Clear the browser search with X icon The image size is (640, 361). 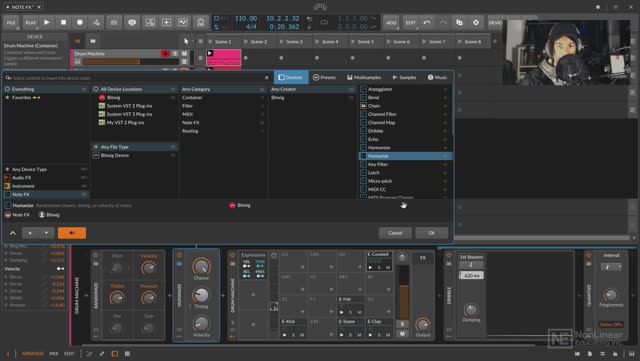(x=267, y=77)
